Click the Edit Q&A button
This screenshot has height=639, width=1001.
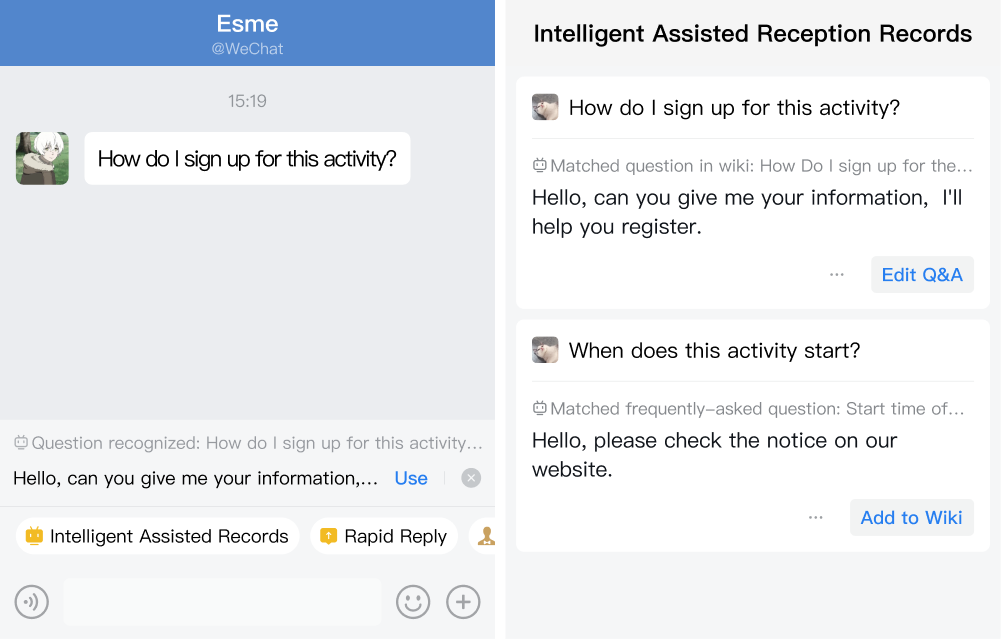click(x=922, y=274)
